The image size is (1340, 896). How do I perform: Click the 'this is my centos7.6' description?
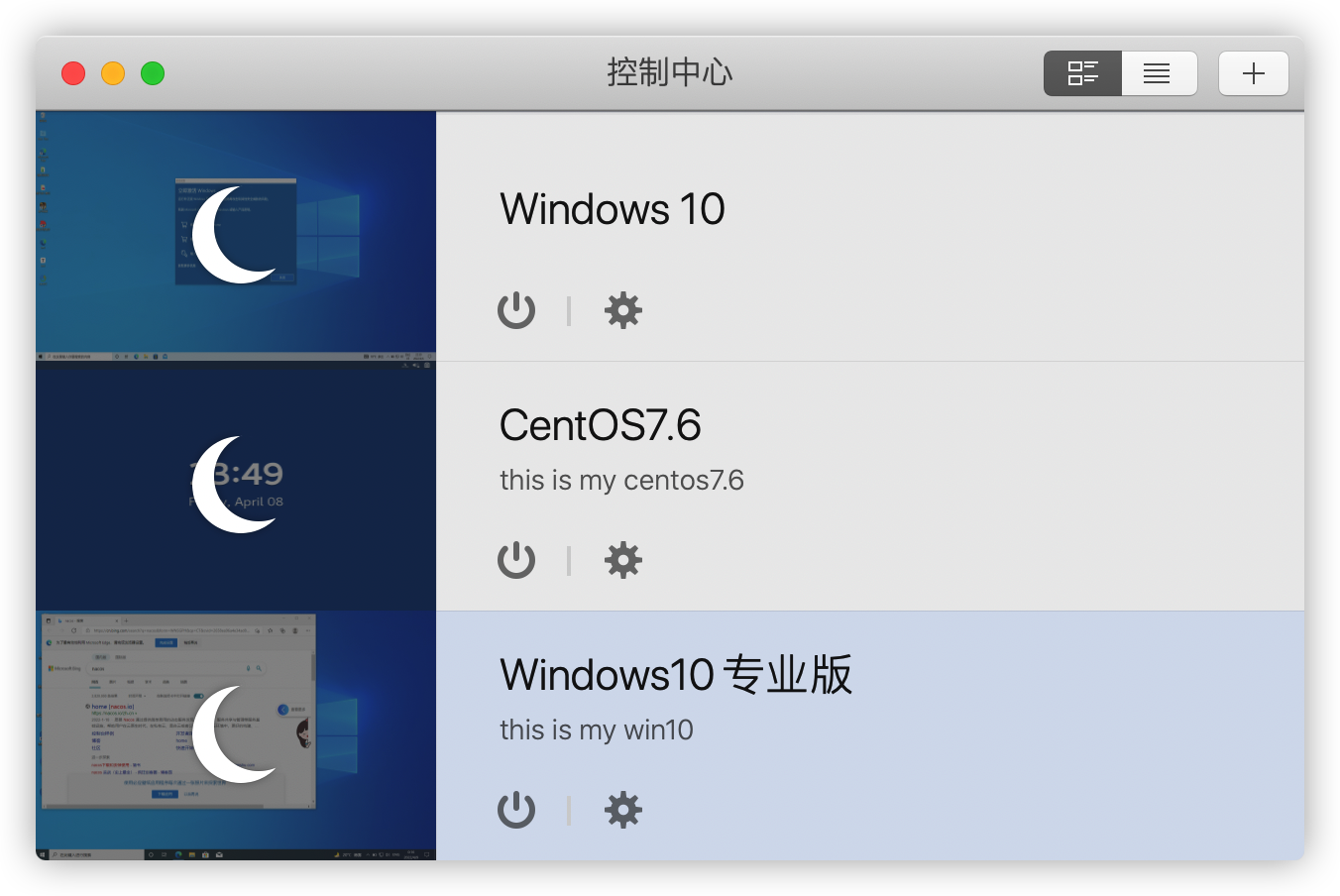click(621, 480)
